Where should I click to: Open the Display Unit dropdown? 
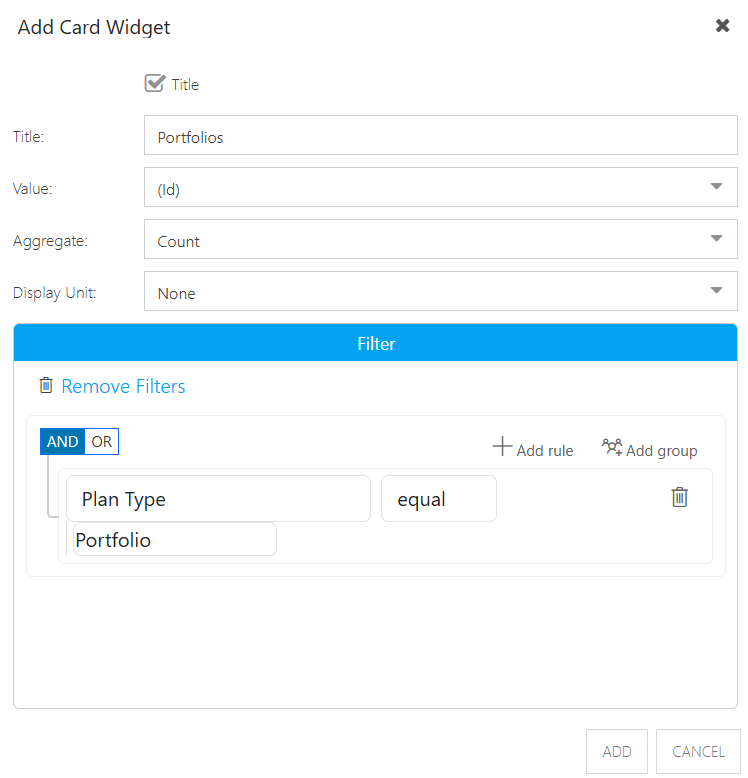pyautogui.click(x=440, y=291)
